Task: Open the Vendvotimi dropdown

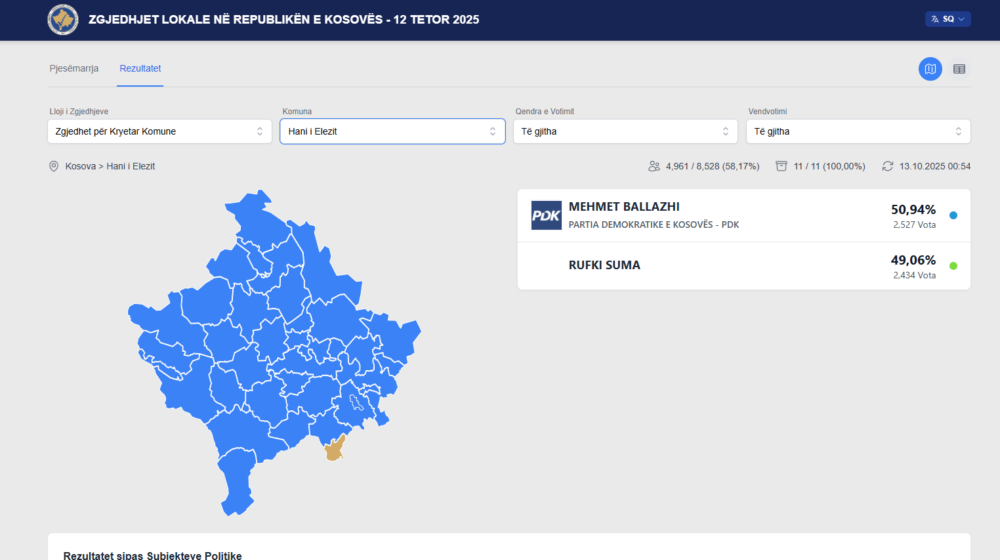Action: (x=857, y=131)
